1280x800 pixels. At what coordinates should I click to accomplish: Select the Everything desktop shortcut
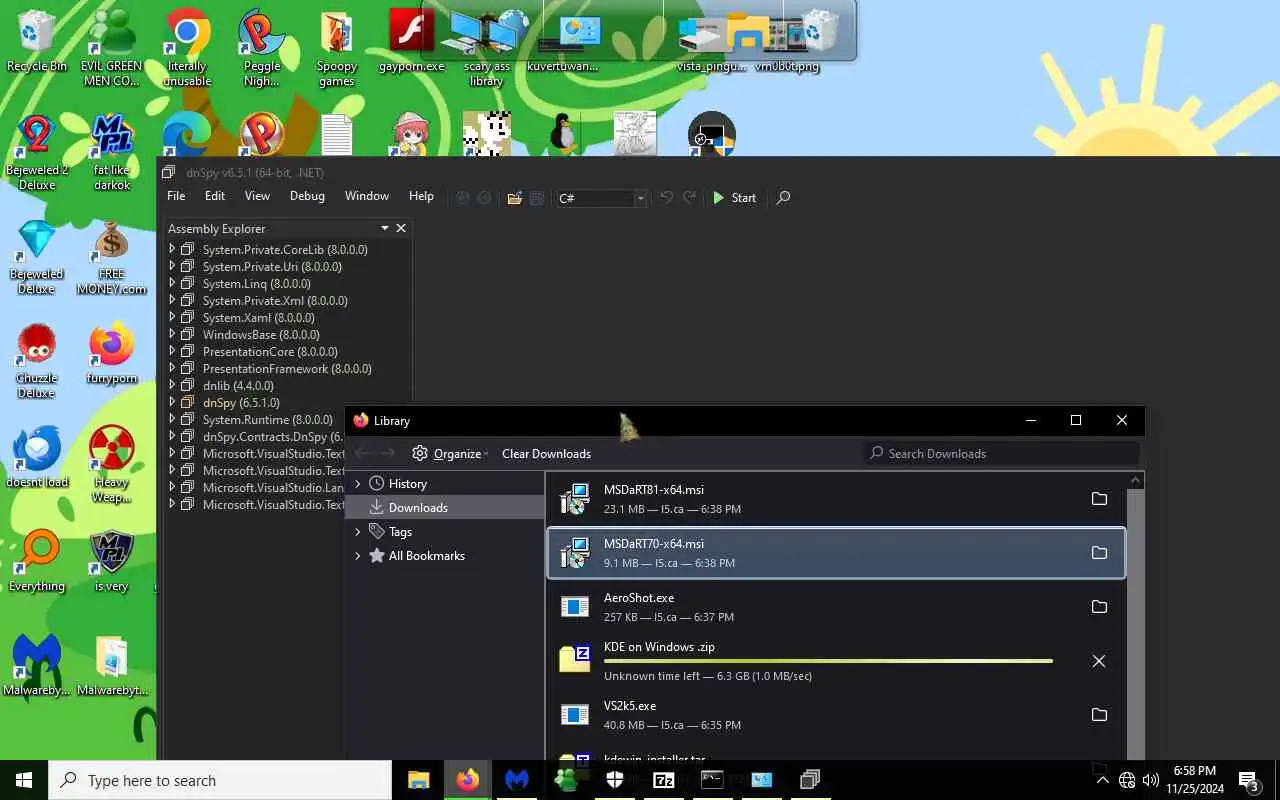click(37, 562)
